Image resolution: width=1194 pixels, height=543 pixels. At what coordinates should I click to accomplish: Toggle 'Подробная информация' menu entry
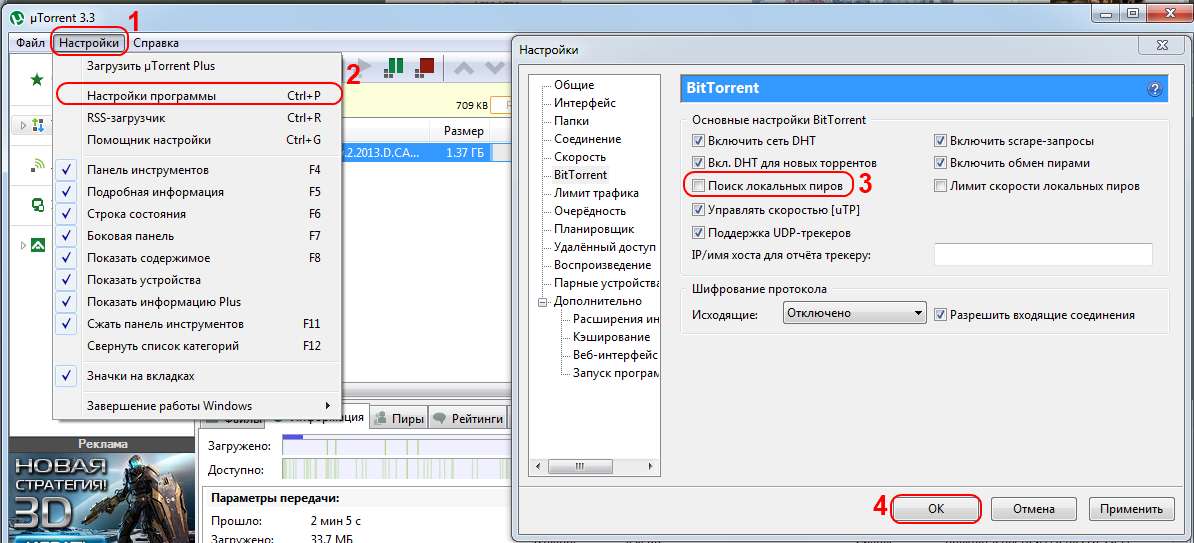(x=198, y=192)
